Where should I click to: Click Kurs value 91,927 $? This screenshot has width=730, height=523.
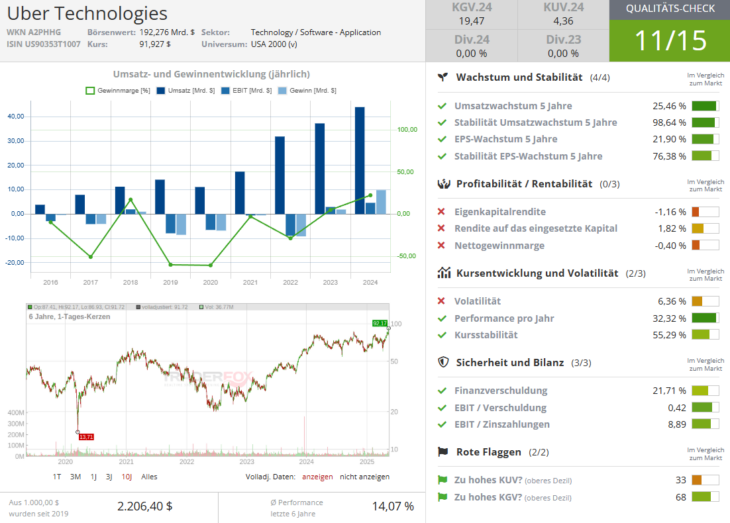(x=155, y=44)
